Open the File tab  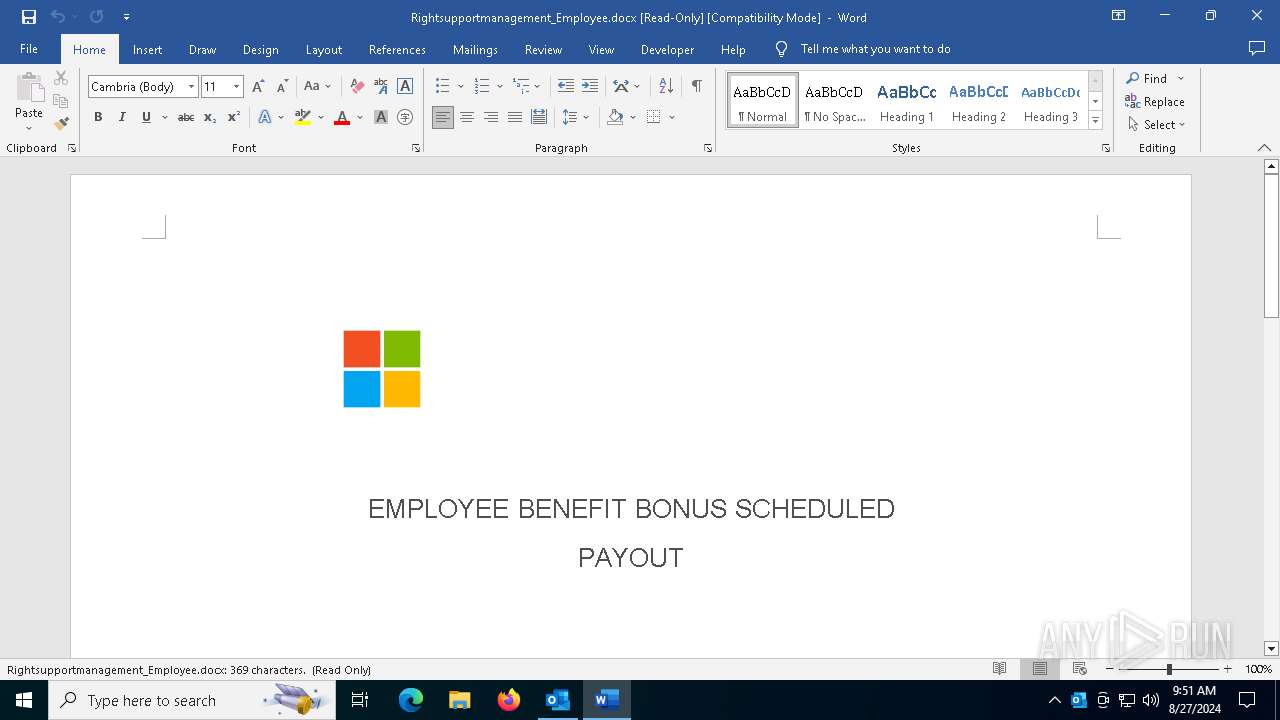click(x=29, y=49)
